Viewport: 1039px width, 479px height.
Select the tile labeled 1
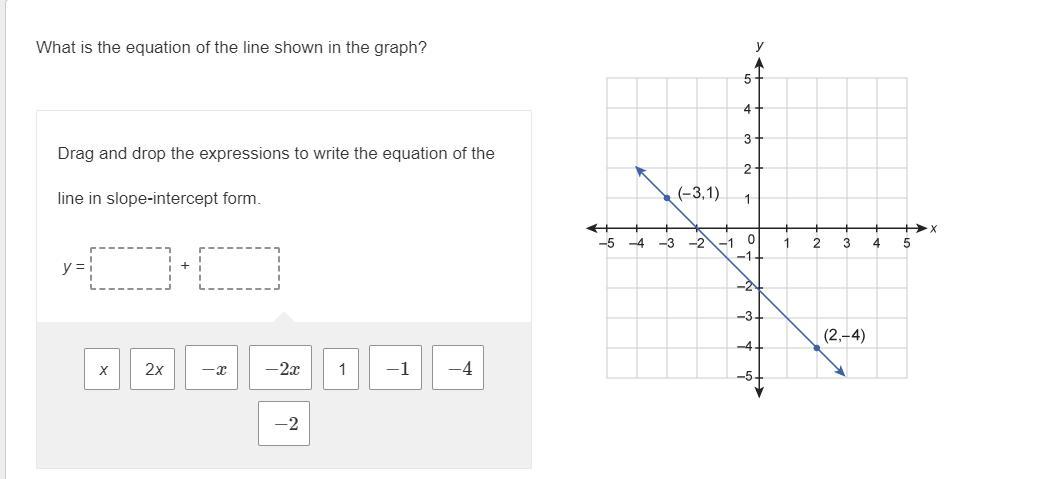pos(341,369)
